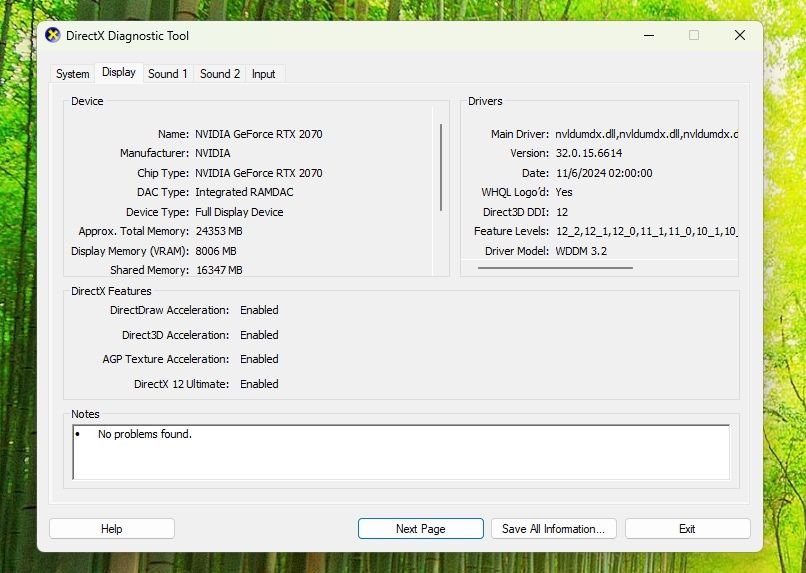Click the Direct3D DDI value '12'
Viewport: 806px width, 573px height.
point(562,212)
